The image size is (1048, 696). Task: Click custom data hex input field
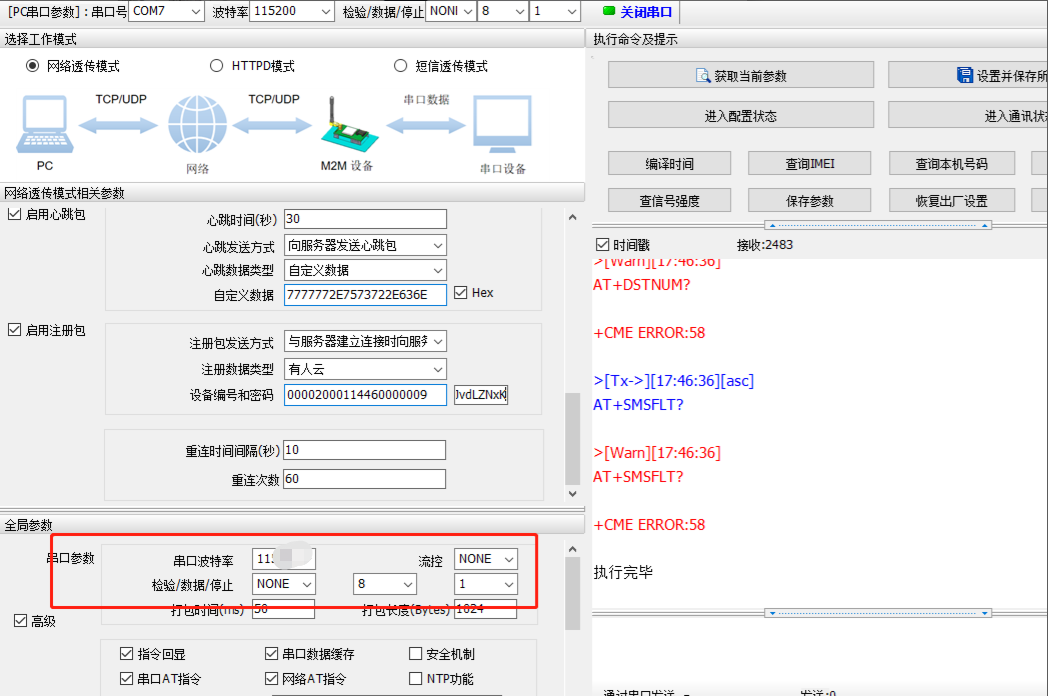click(x=365, y=295)
